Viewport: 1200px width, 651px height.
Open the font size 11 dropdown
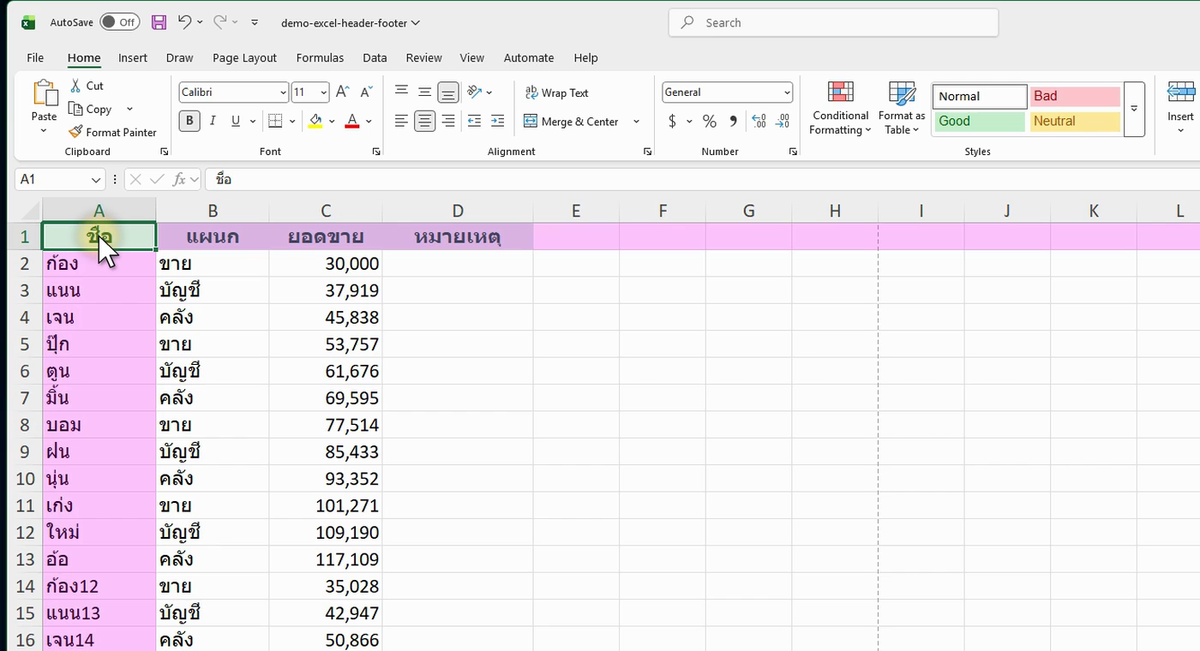tap(323, 93)
